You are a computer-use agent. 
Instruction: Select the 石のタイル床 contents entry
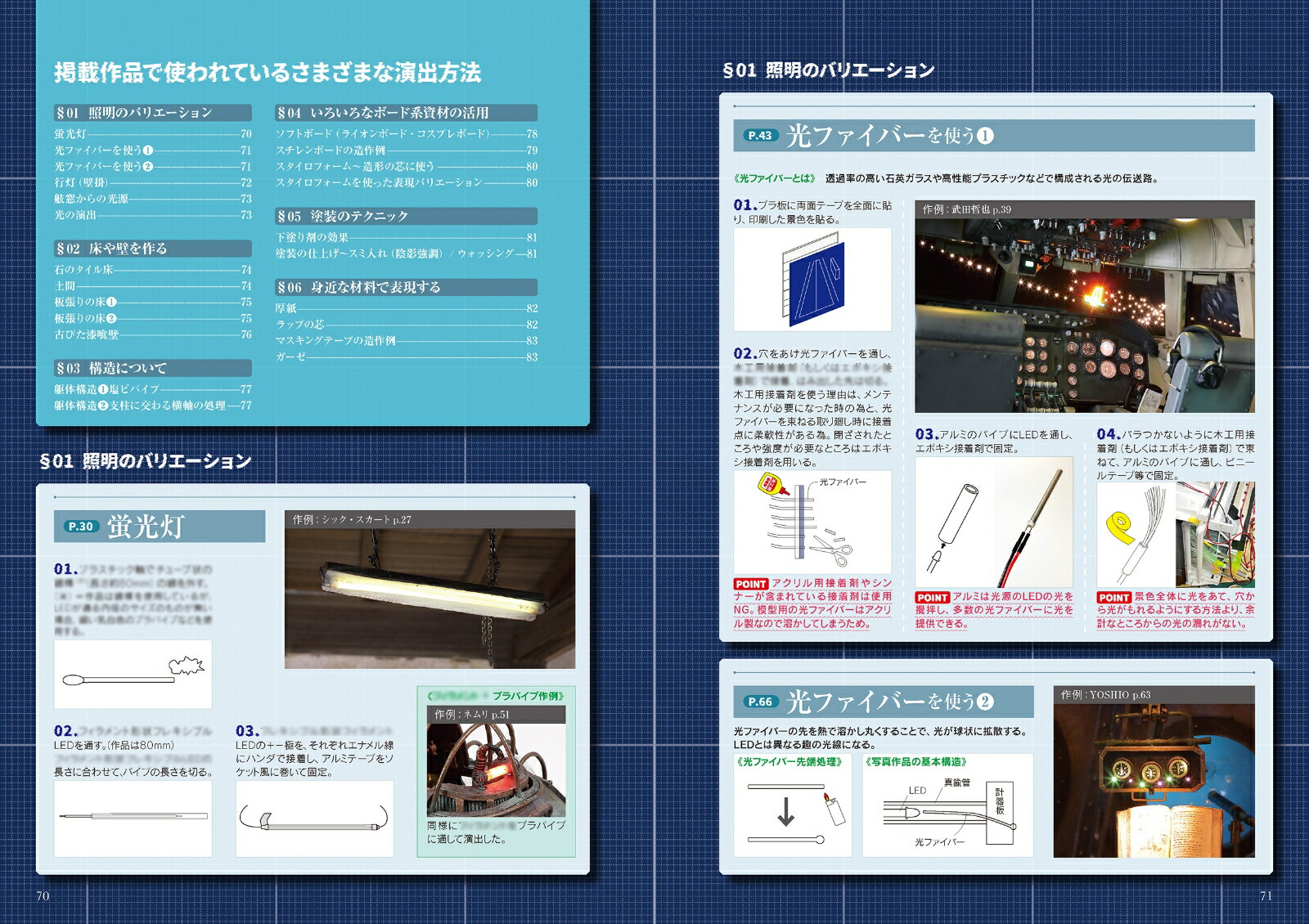point(84,270)
